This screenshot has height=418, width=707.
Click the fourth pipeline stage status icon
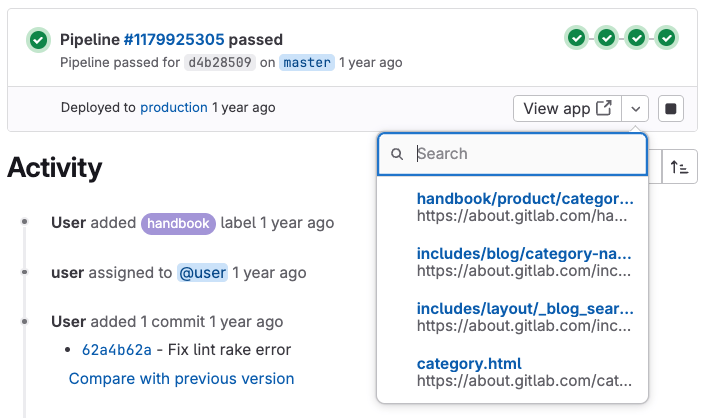pos(666,38)
